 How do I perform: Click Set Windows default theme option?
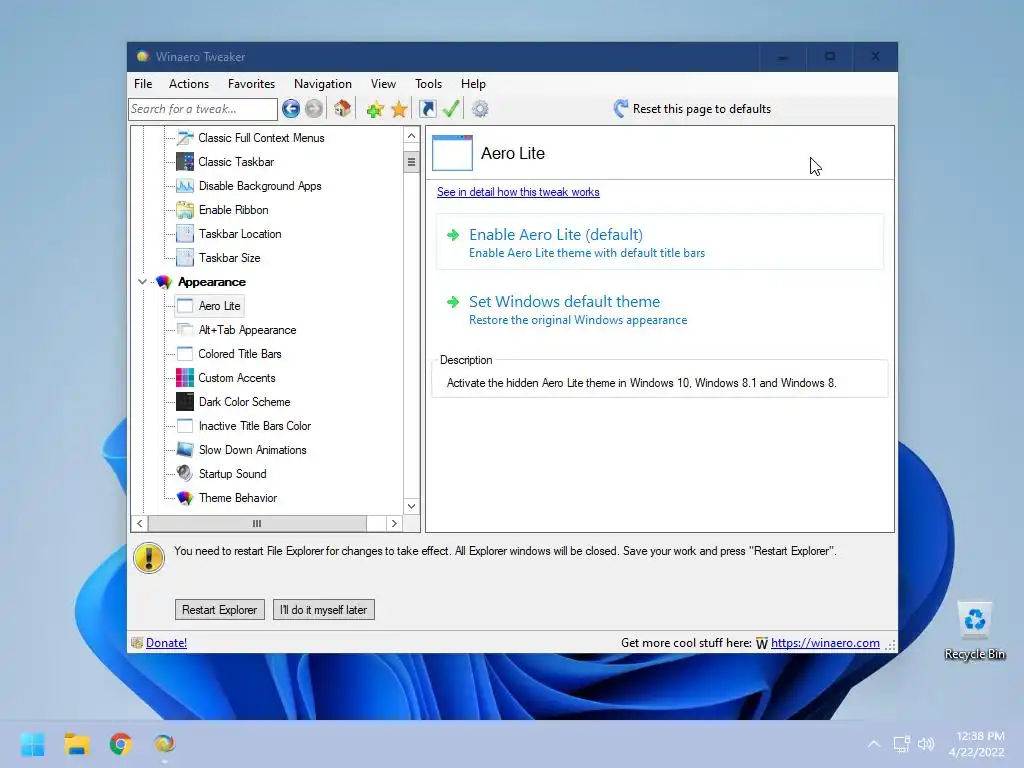click(x=660, y=310)
